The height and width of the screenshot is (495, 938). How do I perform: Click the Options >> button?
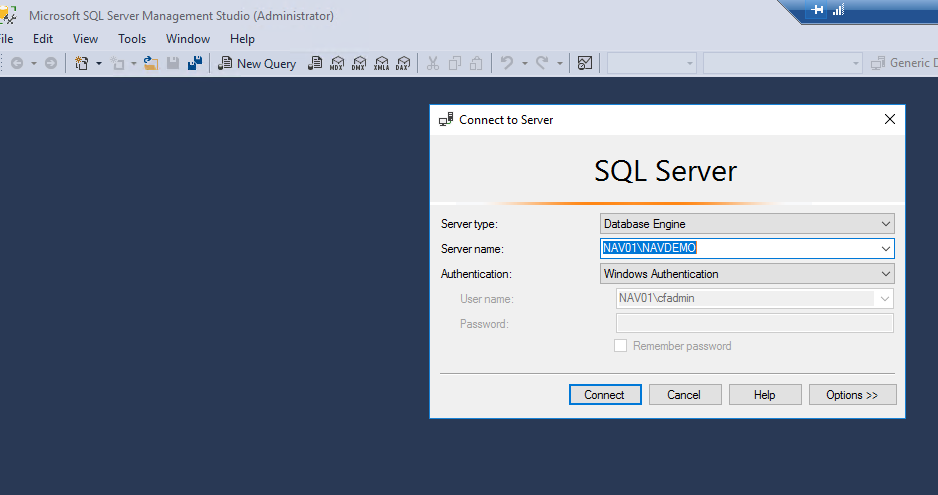pyautogui.click(x=852, y=395)
